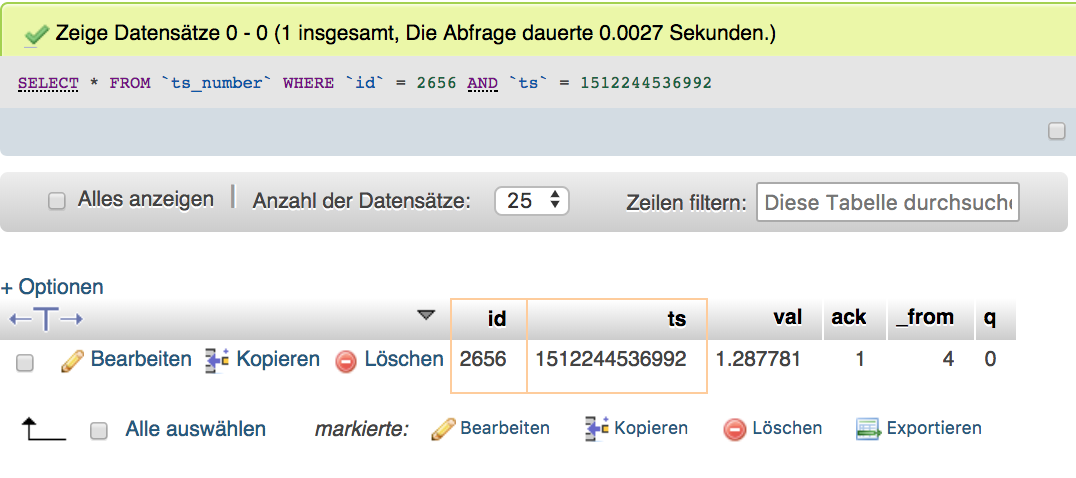Click Kopieren link in row 2656
This screenshot has width=1076, height=478.
point(278,359)
